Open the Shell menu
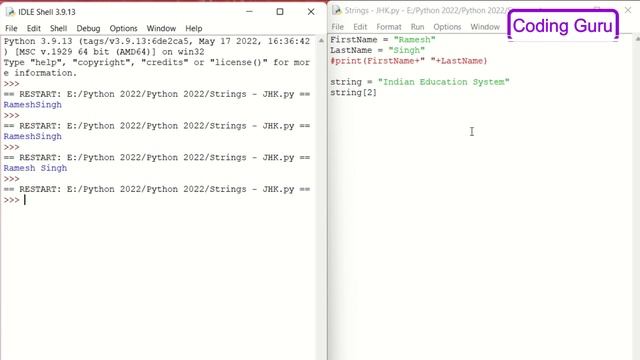 [x=58, y=29]
